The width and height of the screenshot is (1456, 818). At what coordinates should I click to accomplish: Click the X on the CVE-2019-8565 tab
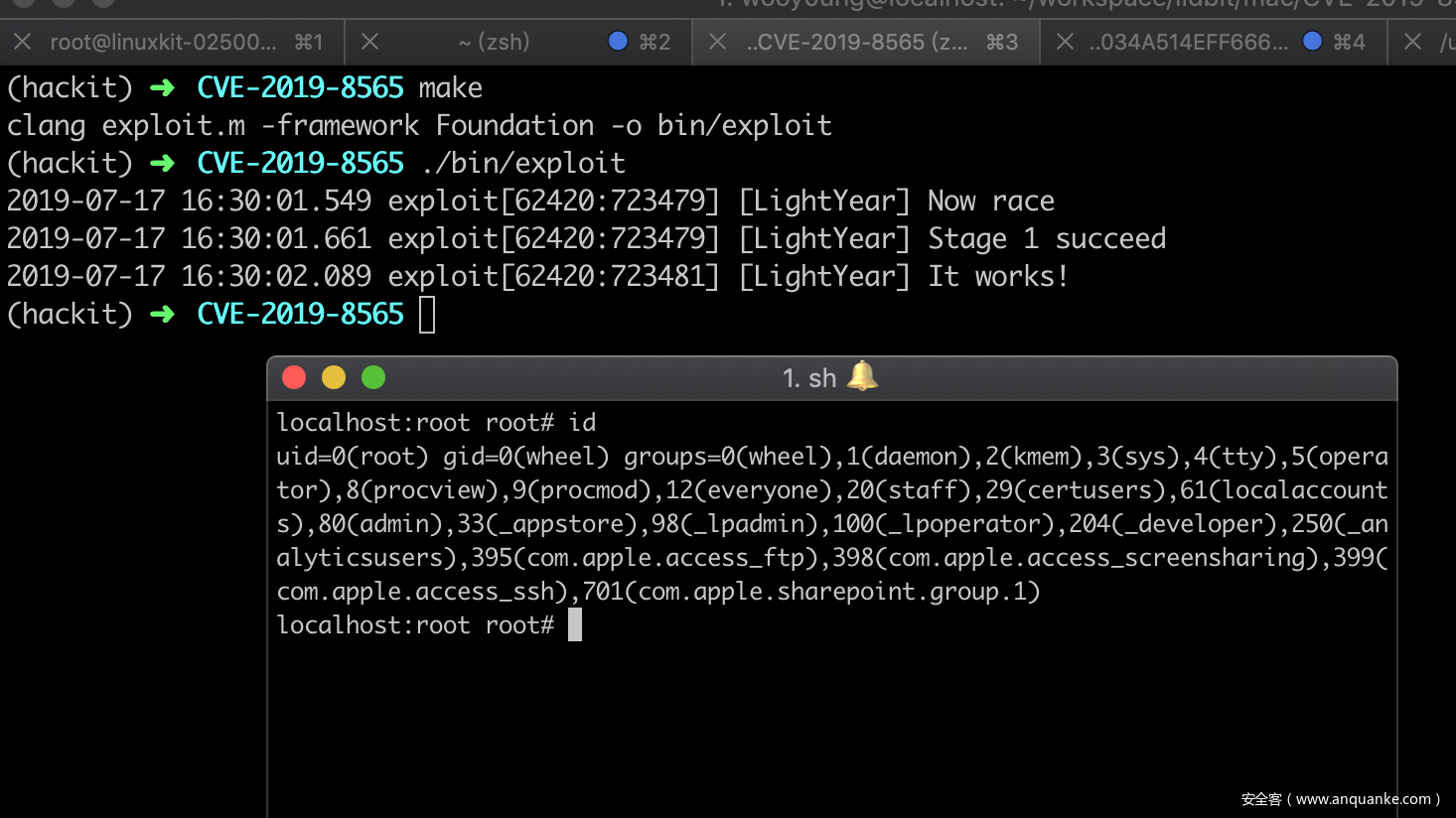click(x=717, y=42)
